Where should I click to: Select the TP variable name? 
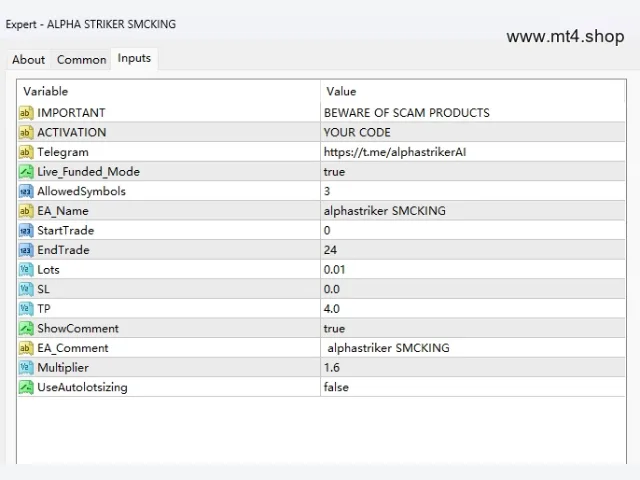click(44, 309)
